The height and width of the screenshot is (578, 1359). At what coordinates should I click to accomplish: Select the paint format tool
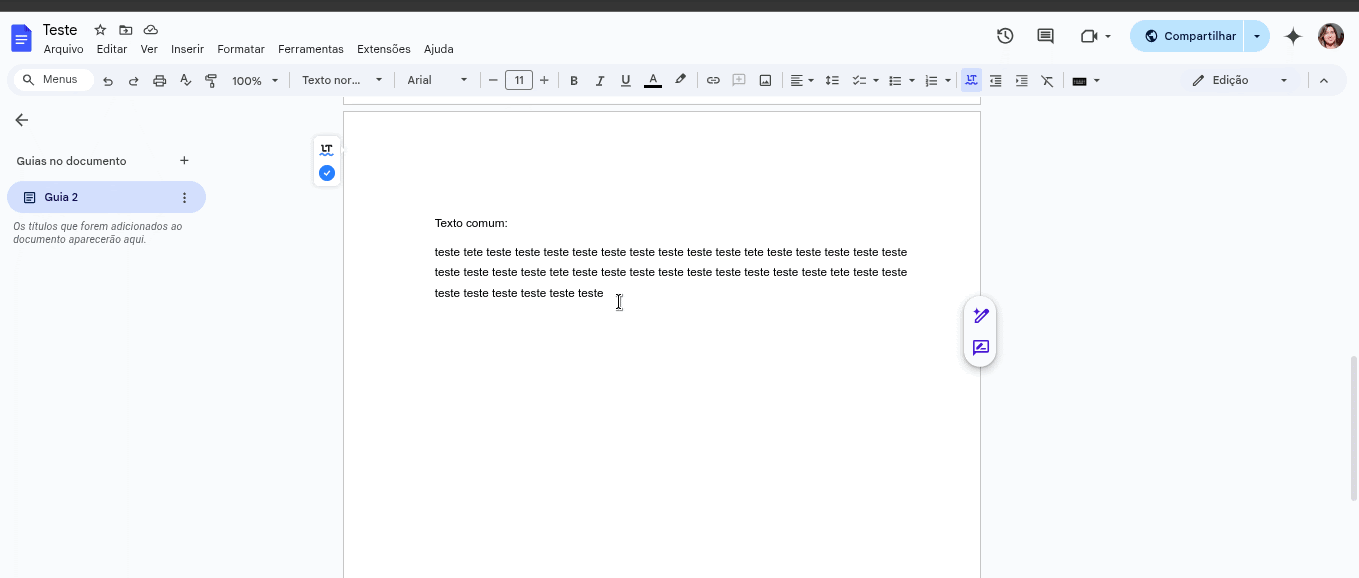(211, 80)
